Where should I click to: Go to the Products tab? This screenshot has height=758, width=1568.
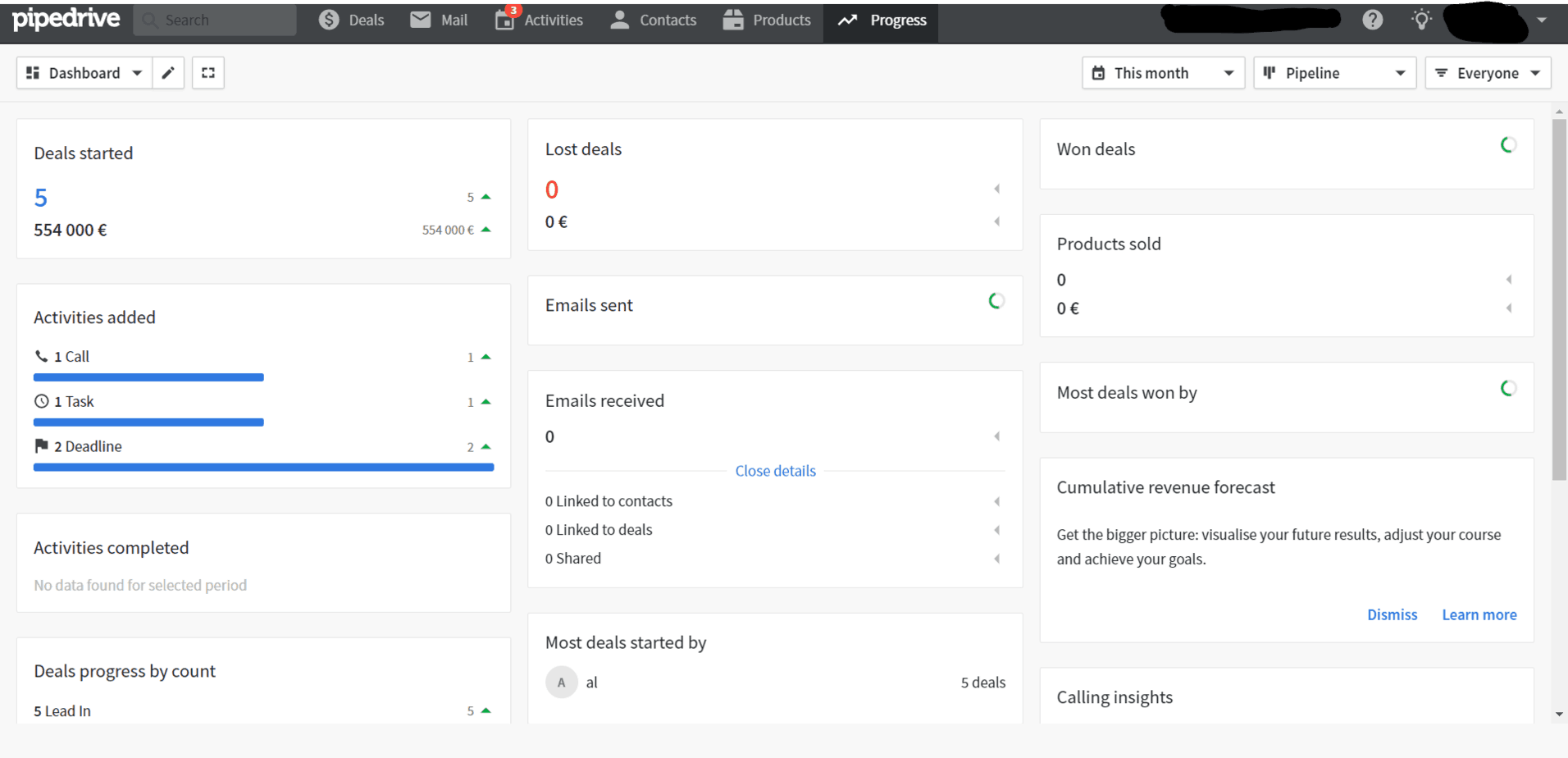pos(767,20)
